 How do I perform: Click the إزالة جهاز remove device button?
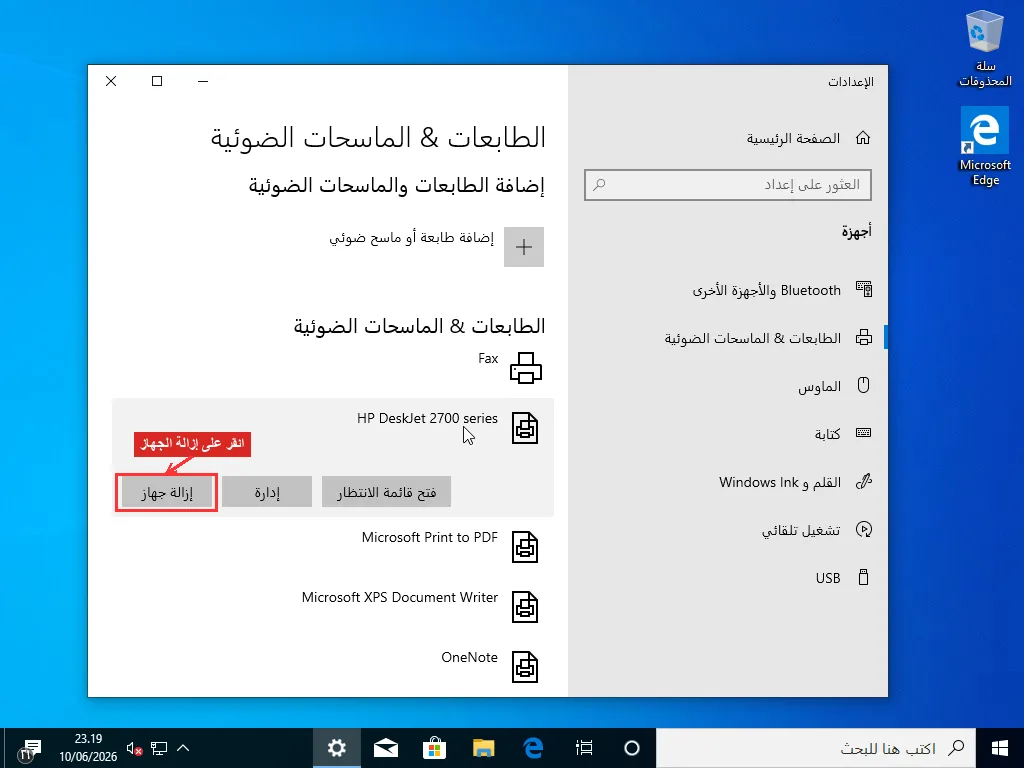click(x=167, y=492)
